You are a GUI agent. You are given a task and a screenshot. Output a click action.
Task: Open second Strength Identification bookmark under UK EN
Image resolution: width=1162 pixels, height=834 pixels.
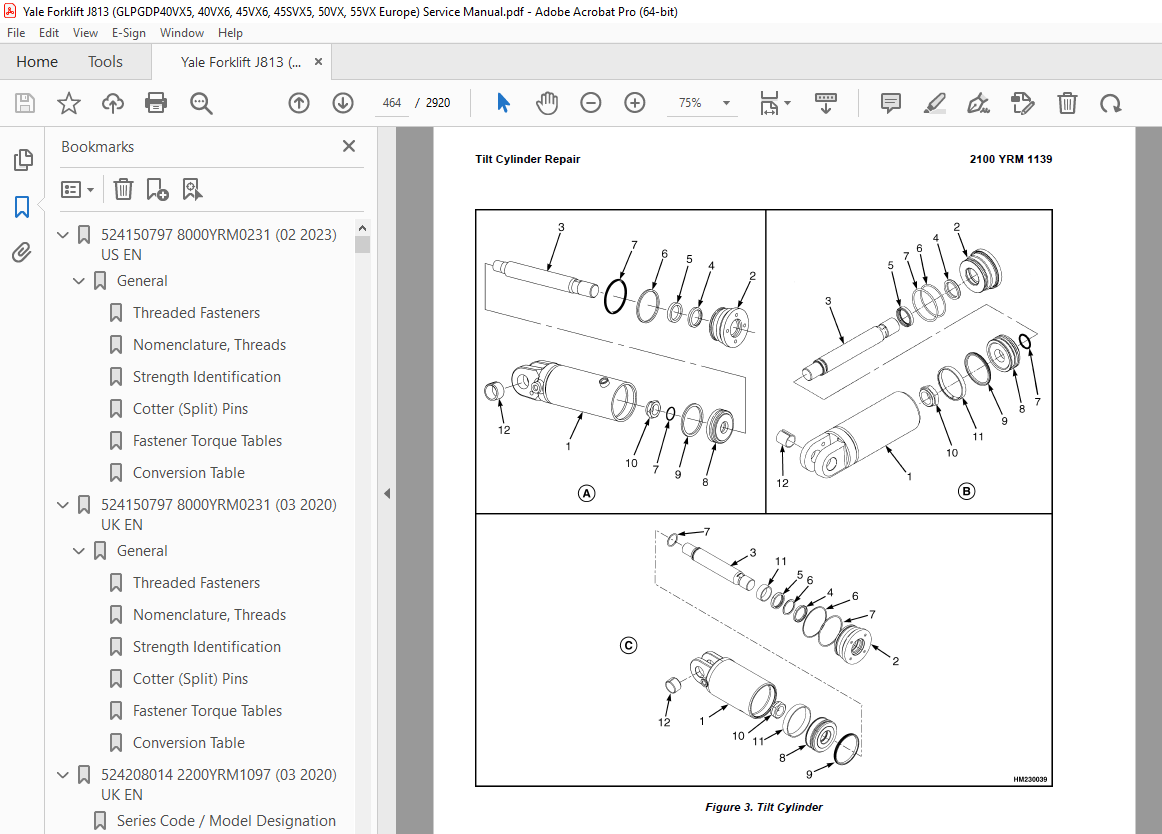206,646
